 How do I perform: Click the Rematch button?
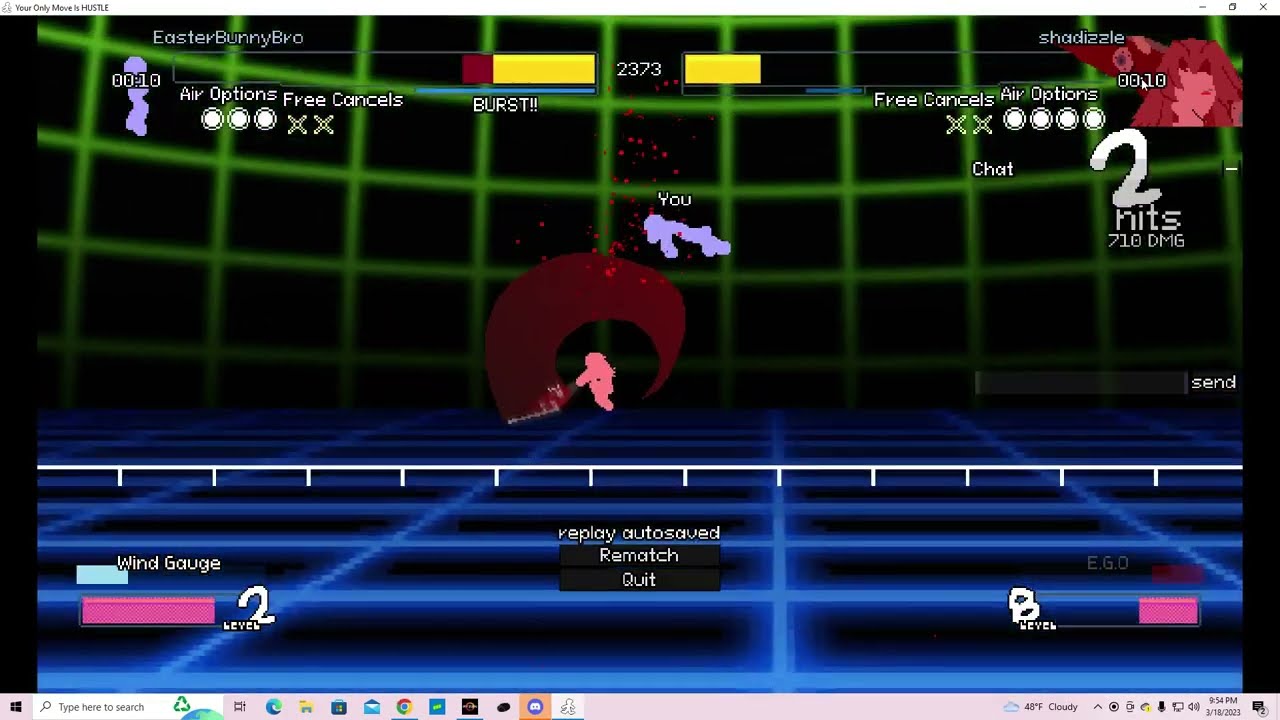point(639,556)
